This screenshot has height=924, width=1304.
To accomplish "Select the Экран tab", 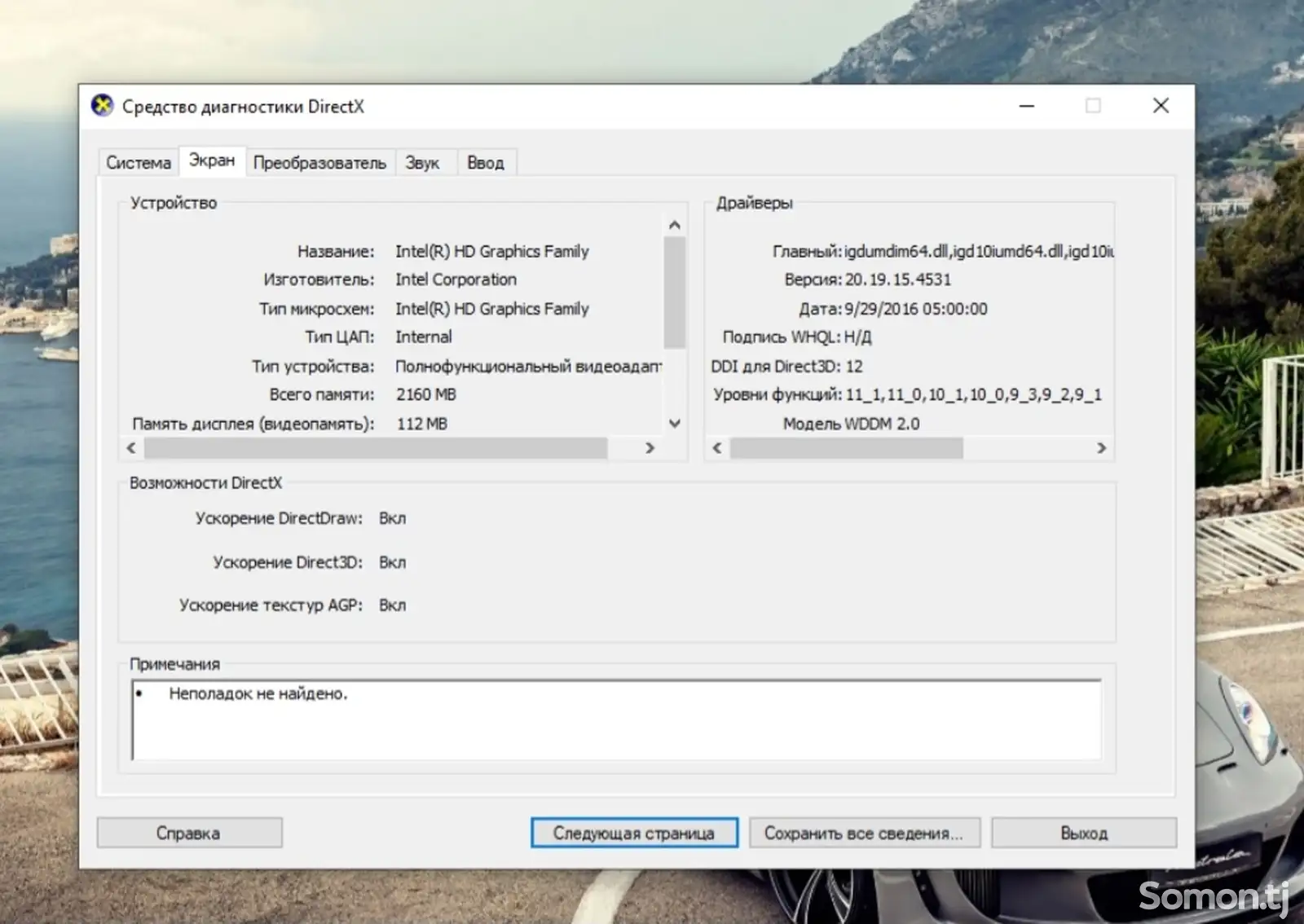I will click(212, 161).
